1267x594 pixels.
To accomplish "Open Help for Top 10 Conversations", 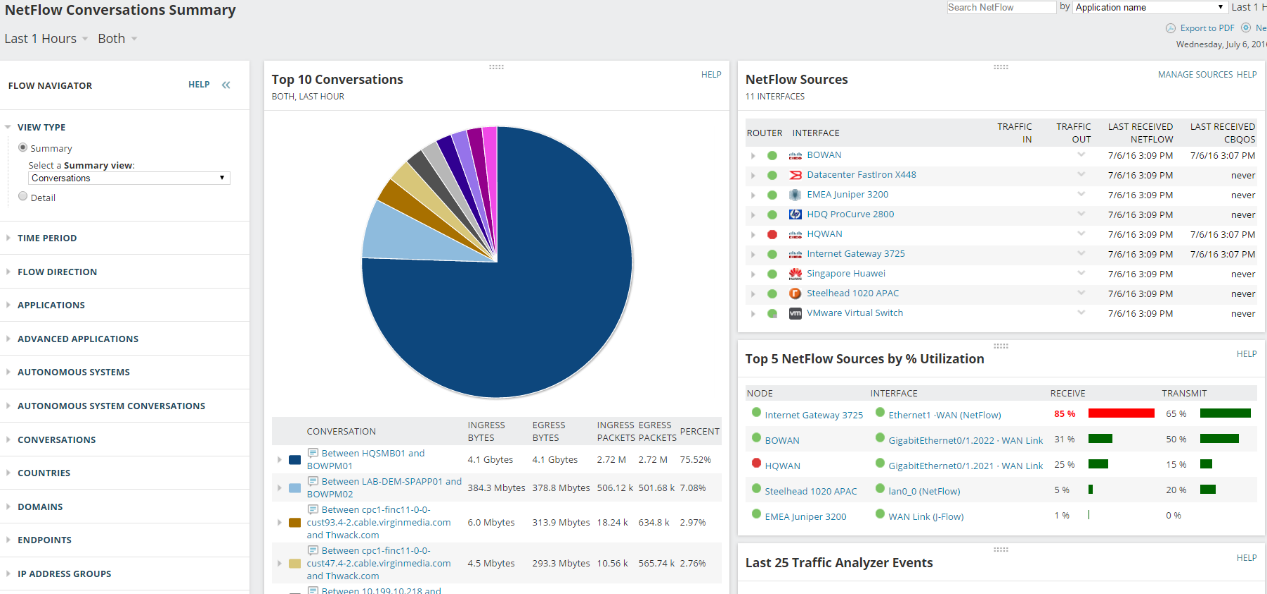I will tap(711, 75).
